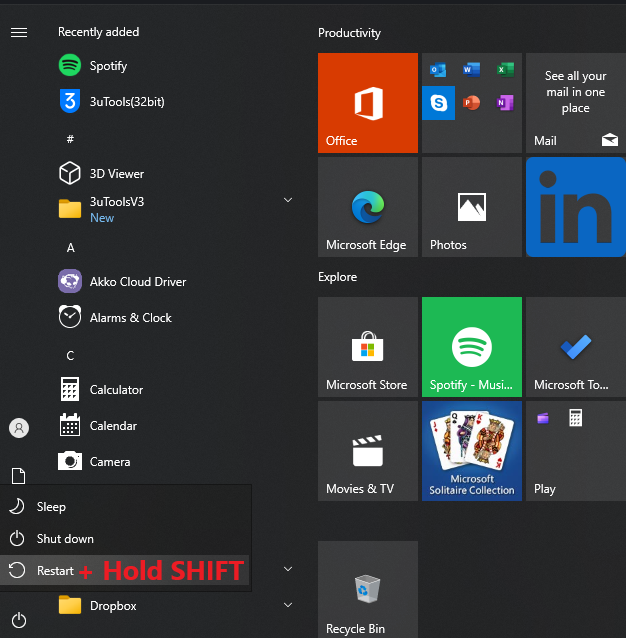The image size is (626, 638).
Task: Expand the folder chevron beside Restart row
Action: tap(288, 570)
